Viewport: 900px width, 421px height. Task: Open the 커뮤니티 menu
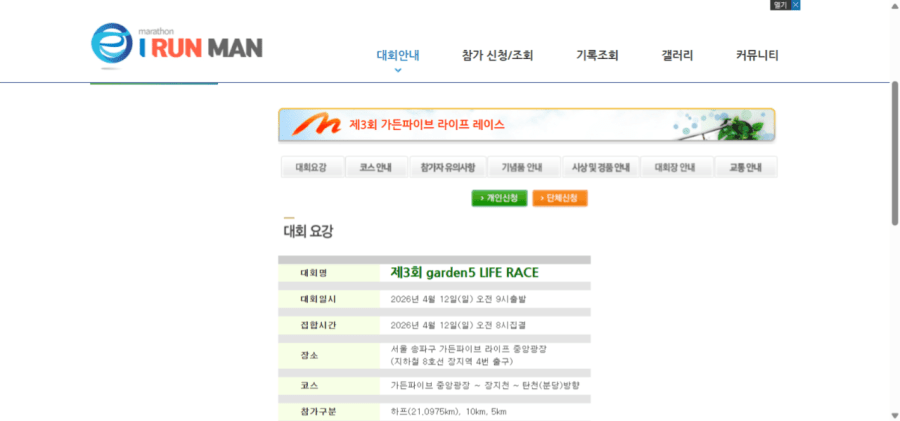click(x=757, y=56)
